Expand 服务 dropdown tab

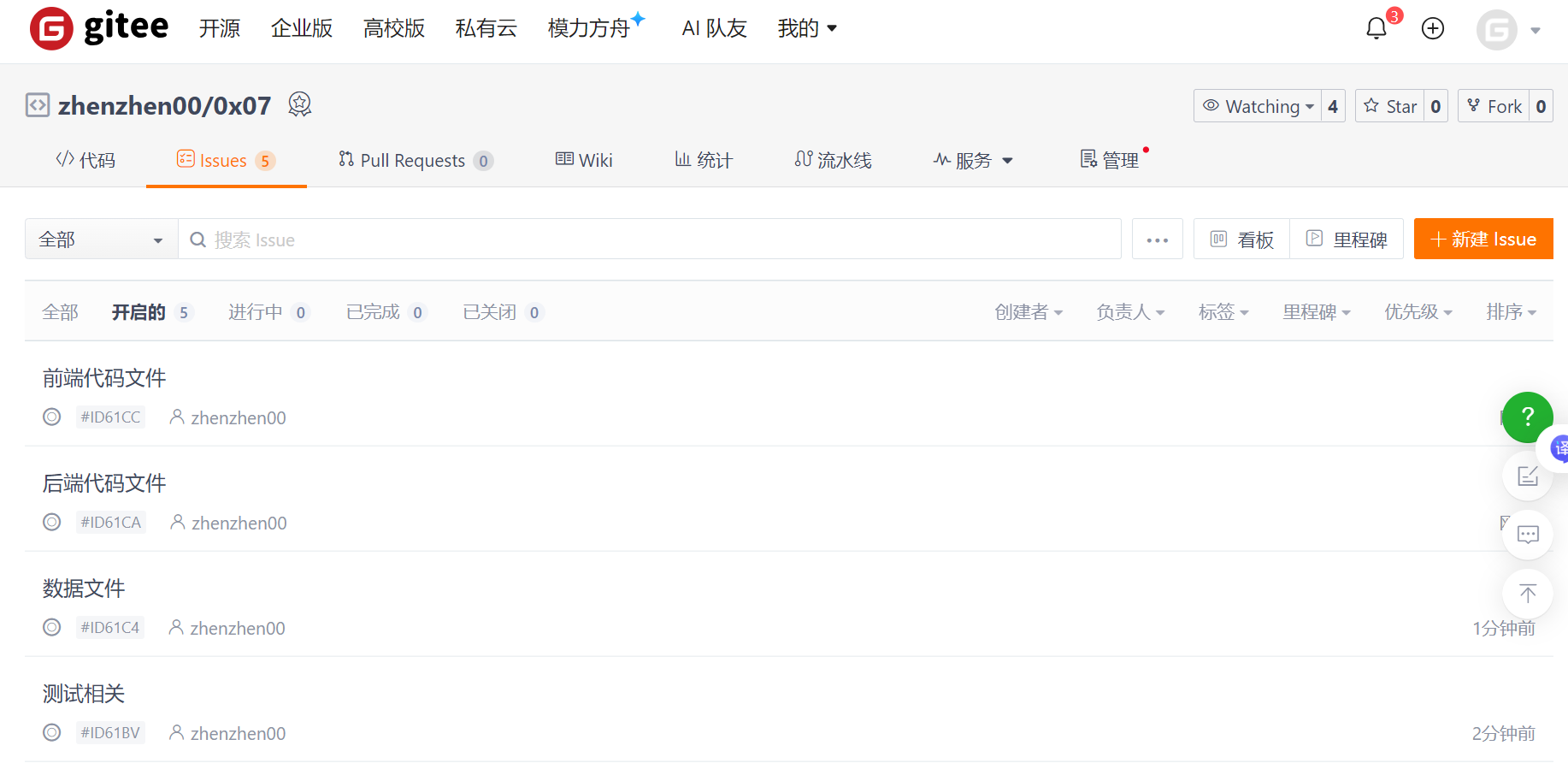point(973,160)
